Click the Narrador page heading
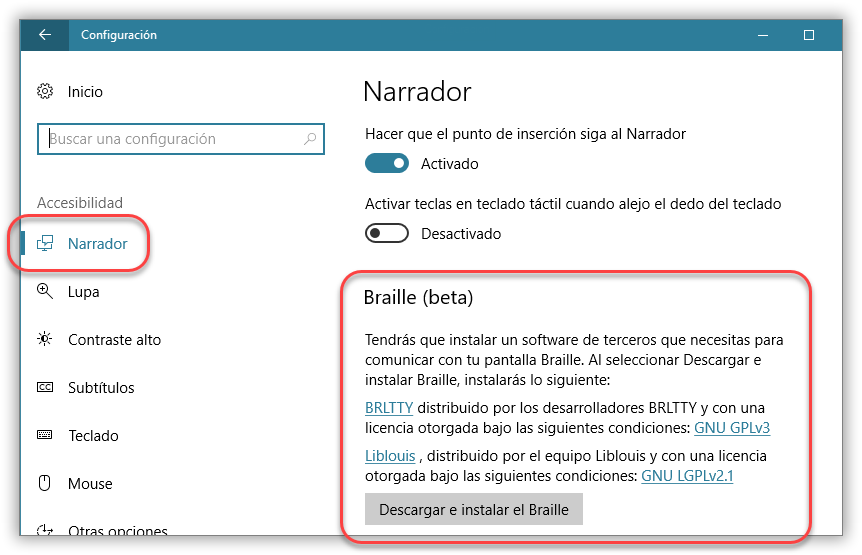862x555 pixels. click(417, 91)
